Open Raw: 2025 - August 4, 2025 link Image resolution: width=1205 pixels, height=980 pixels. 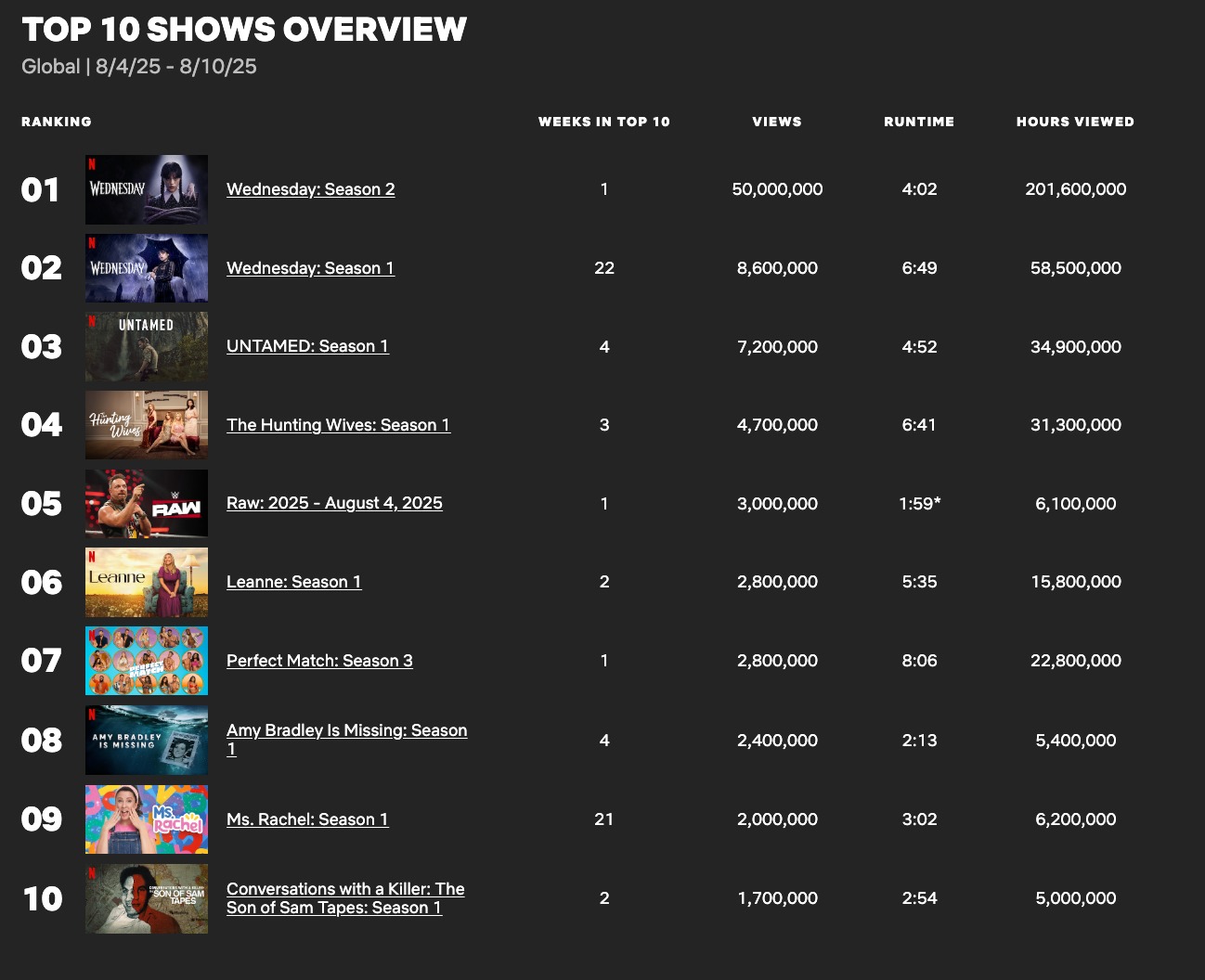point(335,503)
